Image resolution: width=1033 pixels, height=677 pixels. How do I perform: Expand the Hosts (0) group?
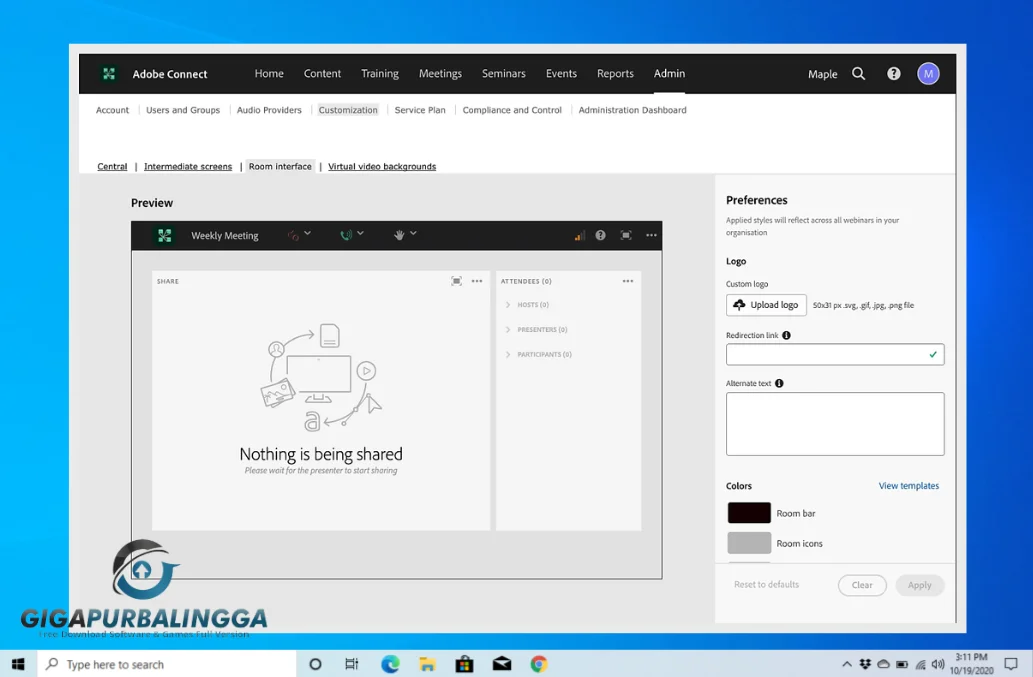[x=508, y=305]
